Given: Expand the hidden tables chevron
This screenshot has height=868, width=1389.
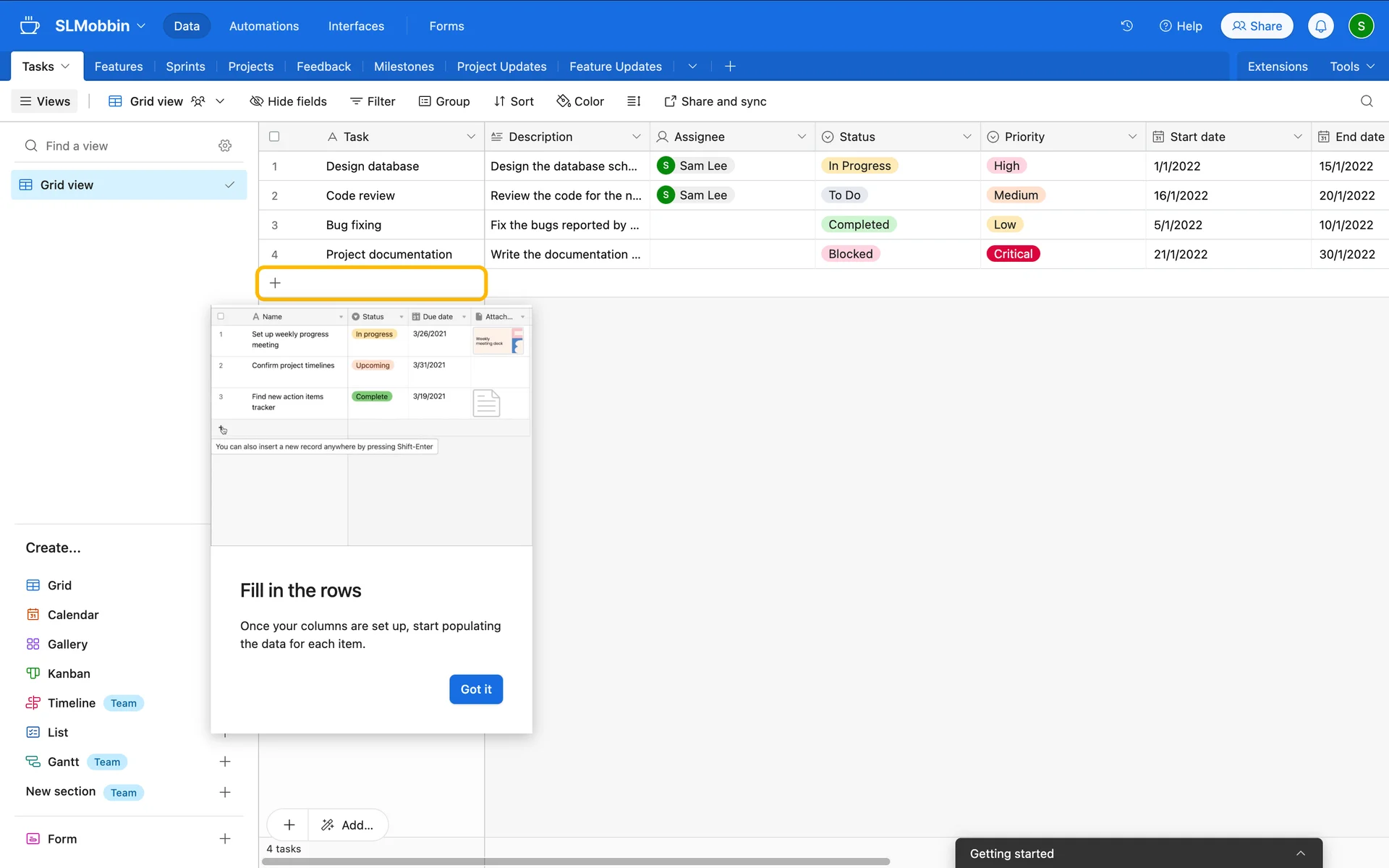Looking at the screenshot, I should pyautogui.click(x=692, y=67).
